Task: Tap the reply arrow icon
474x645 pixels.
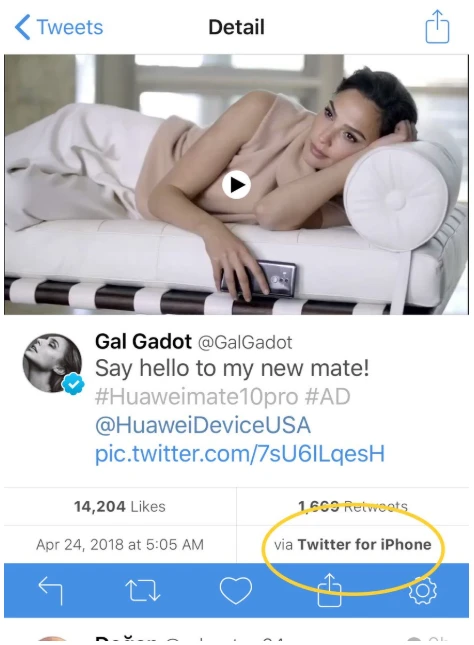Action: point(50,590)
